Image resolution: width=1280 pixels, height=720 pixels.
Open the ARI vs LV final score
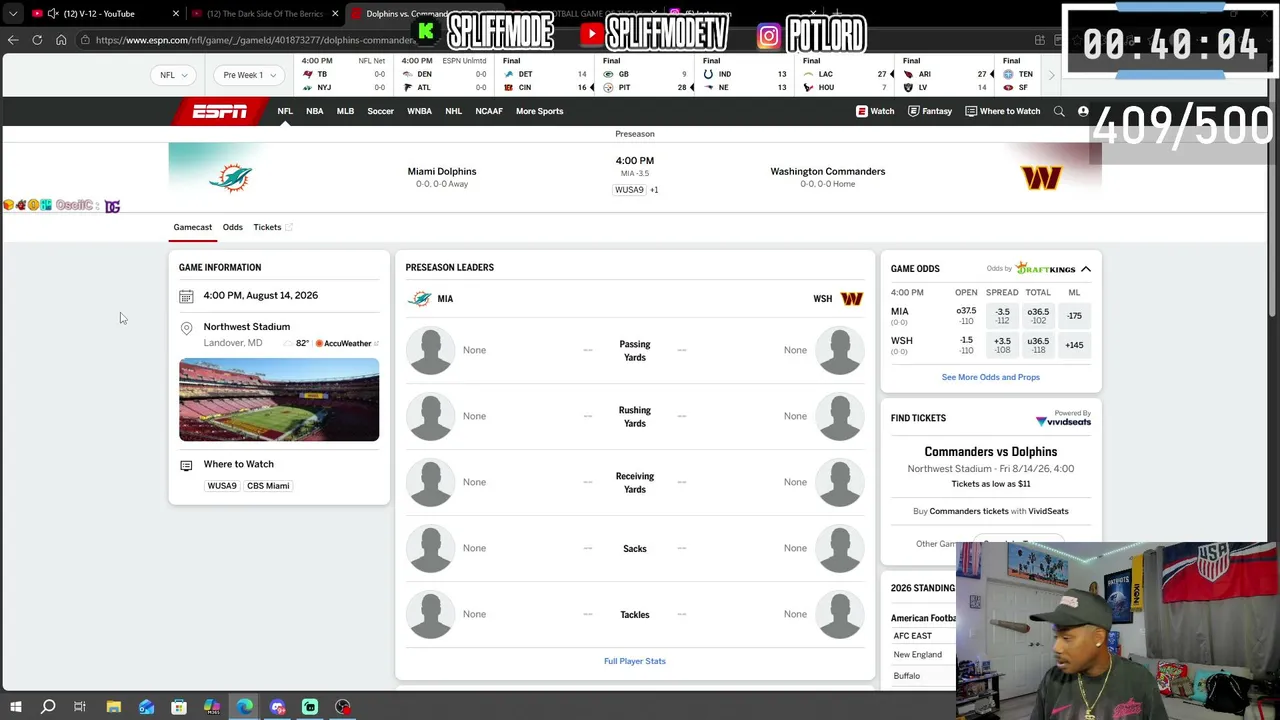point(943,75)
